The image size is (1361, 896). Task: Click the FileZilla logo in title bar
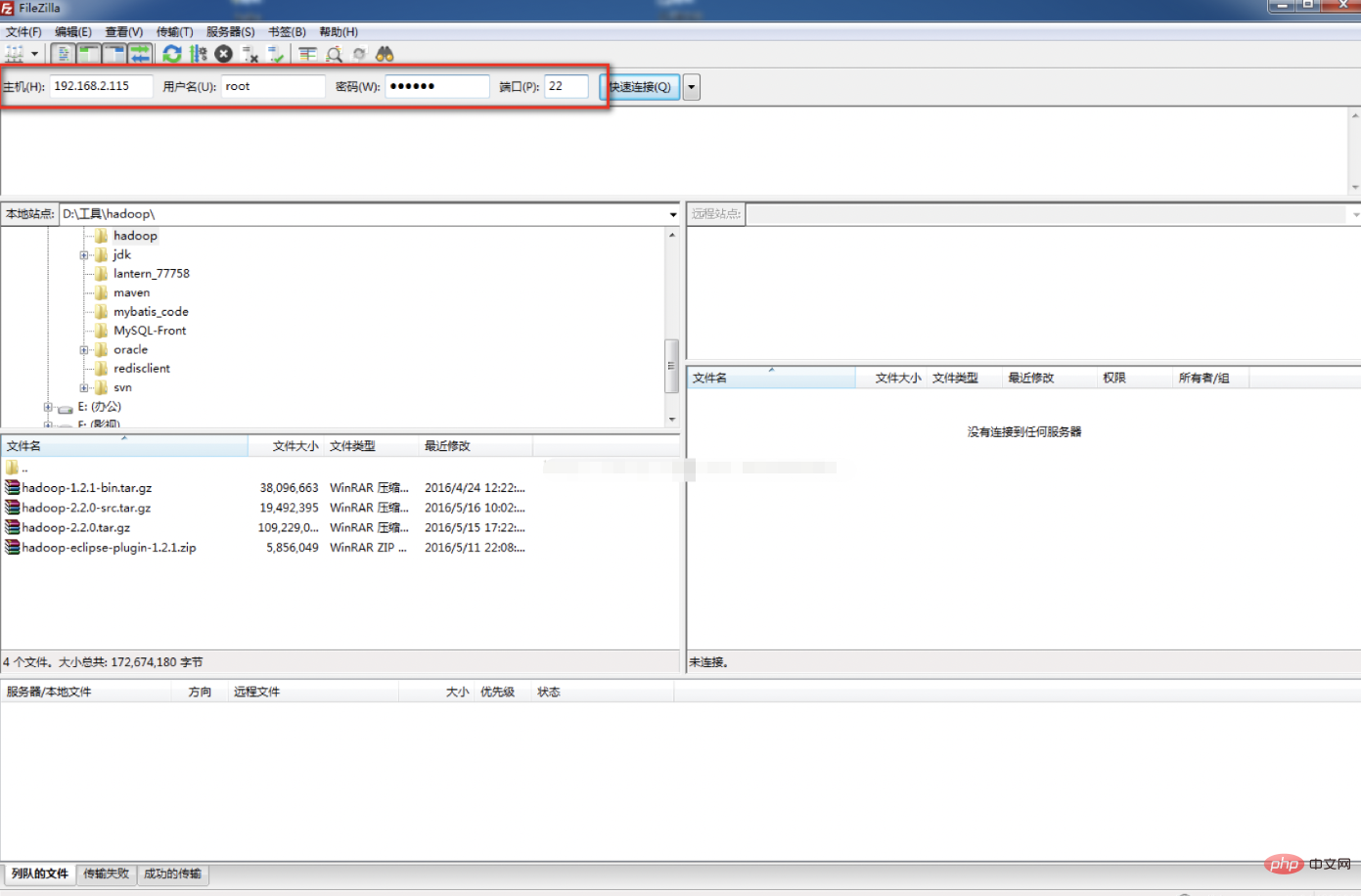pyautogui.click(x=8, y=8)
